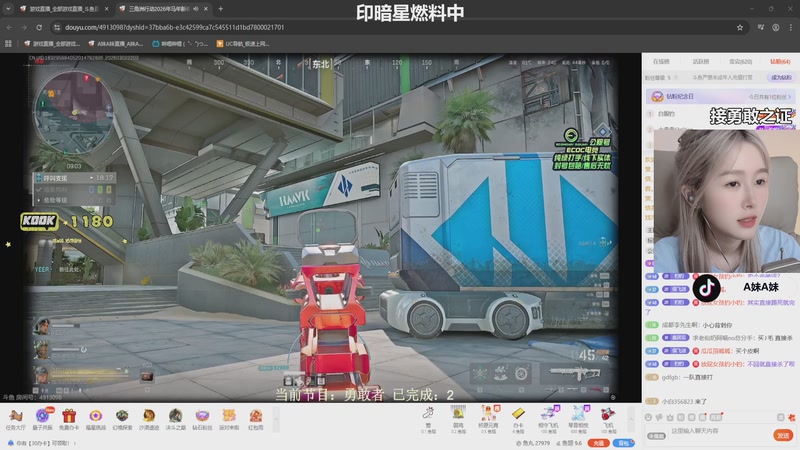Focus the chat message input field
Screen dimensions: 800x450
[x=720, y=432]
